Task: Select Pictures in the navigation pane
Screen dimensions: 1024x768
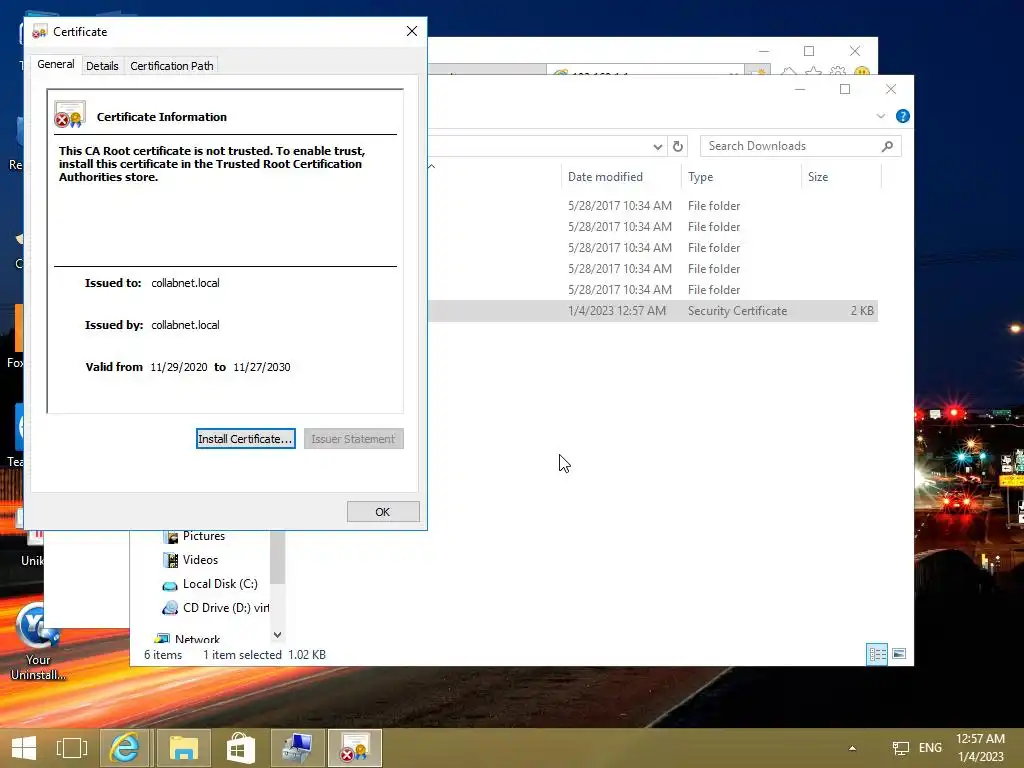Action: pyautogui.click(x=204, y=536)
